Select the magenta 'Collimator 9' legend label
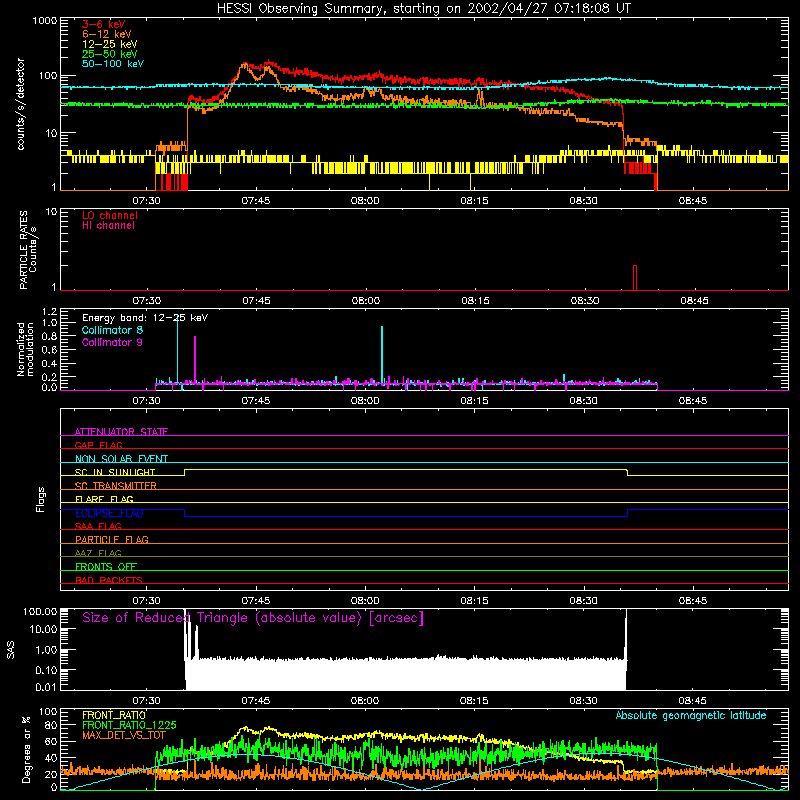The image size is (800, 800). pos(112,342)
